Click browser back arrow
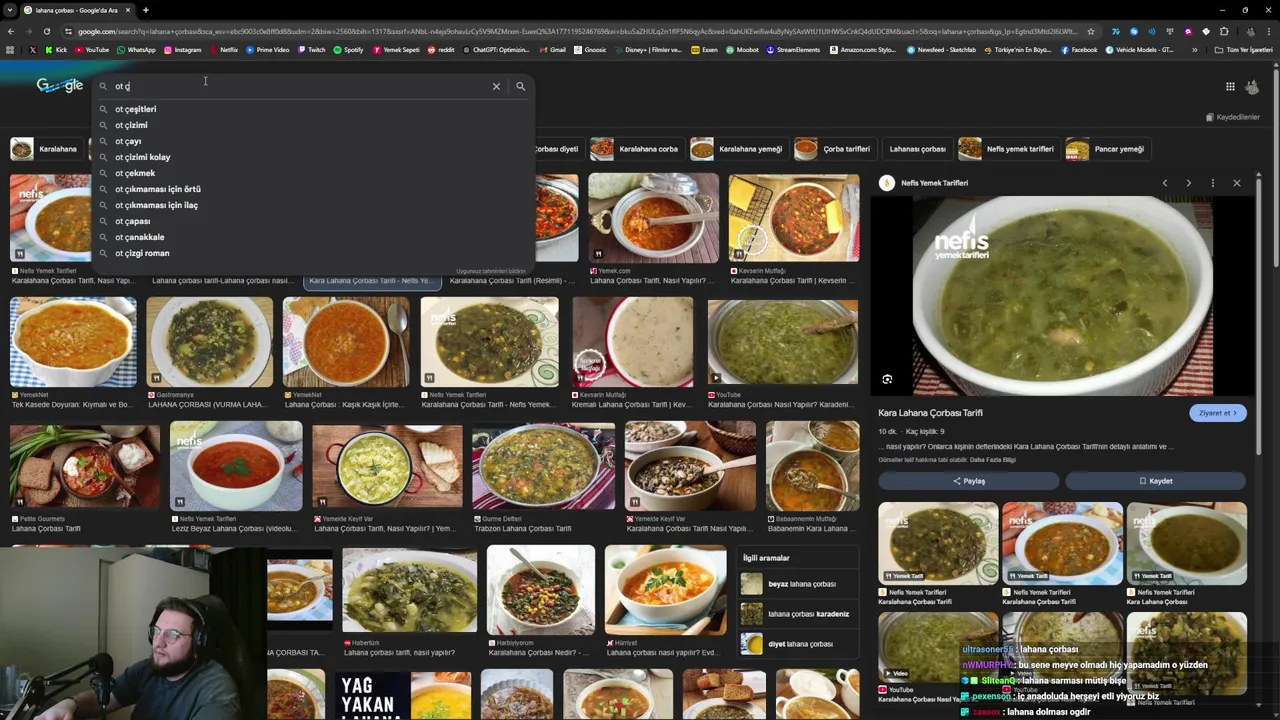The height and width of the screenshot is (720, 1280). [x=10, y=31]
